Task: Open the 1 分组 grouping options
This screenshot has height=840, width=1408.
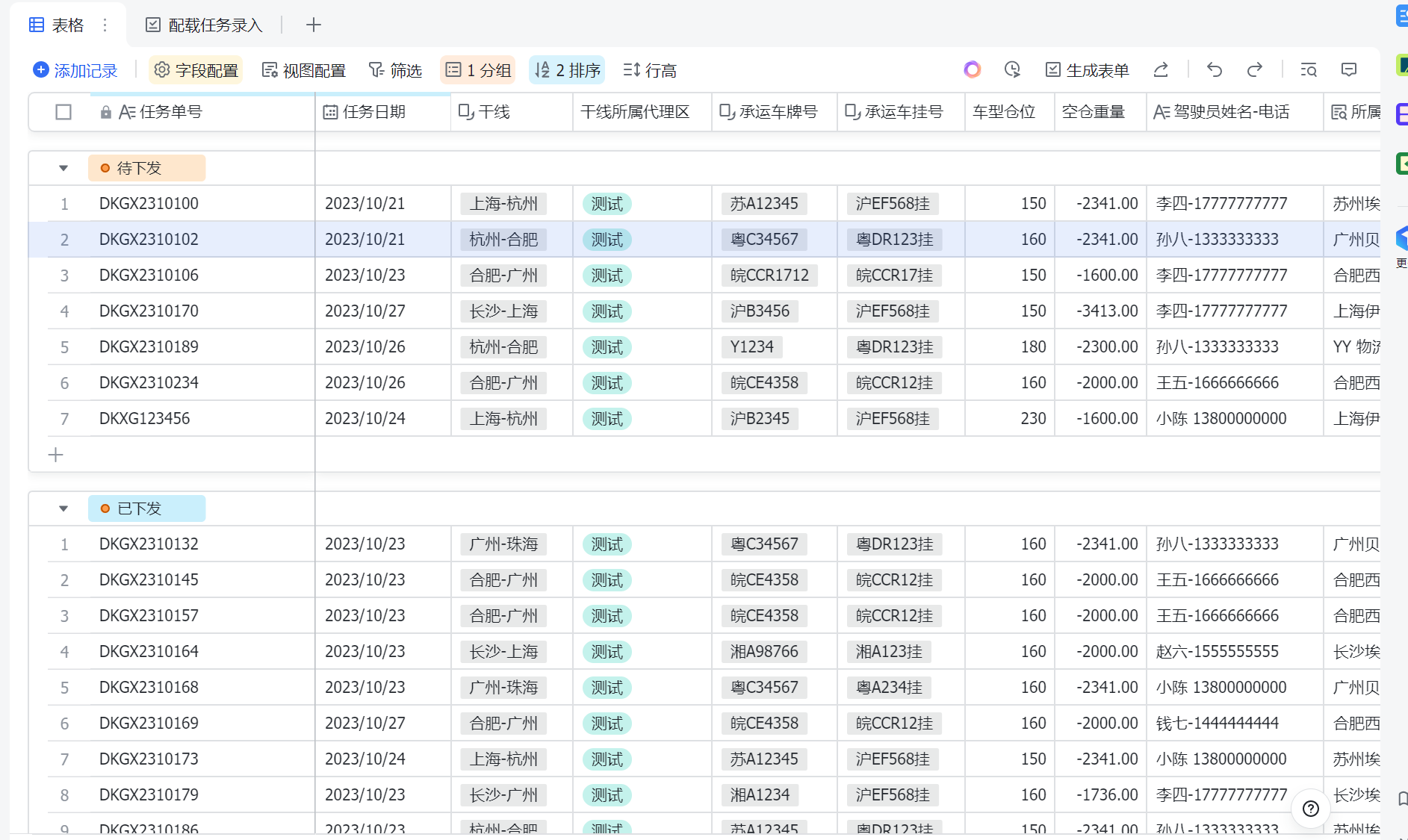Action: pyautogui.click(x=479, y=70)
